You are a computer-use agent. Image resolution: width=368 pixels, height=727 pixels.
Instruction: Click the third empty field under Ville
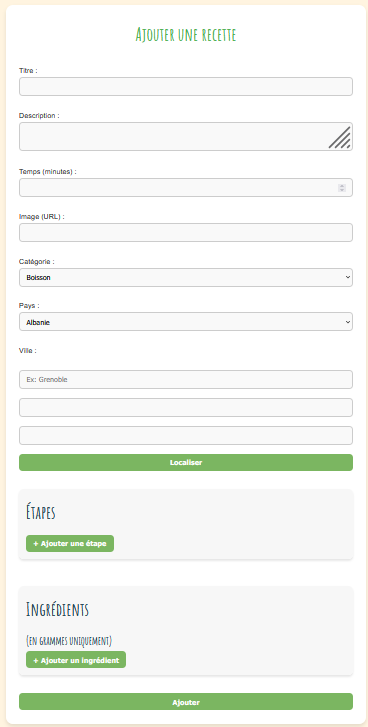(185, 435)
